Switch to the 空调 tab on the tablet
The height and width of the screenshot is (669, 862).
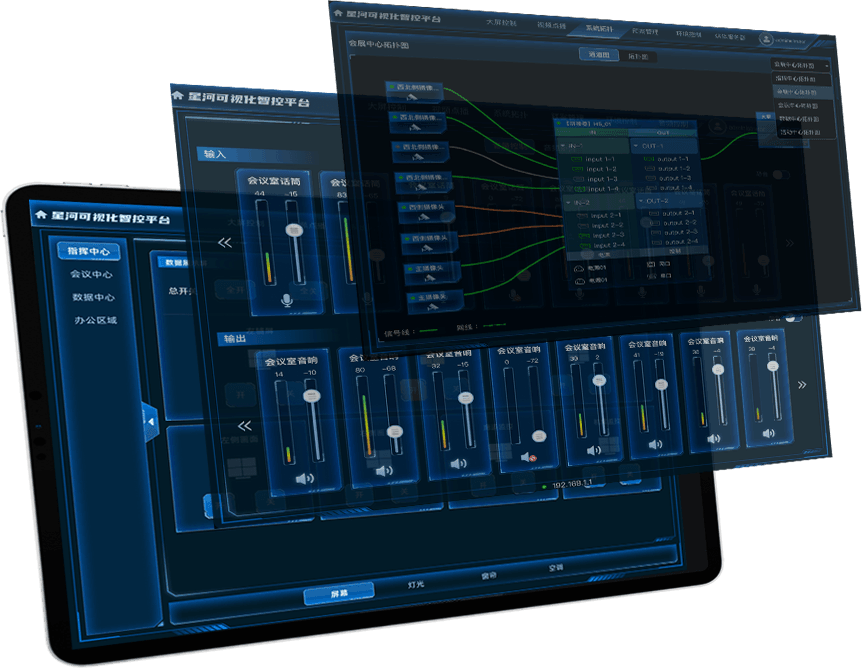(x=556, y=567)
